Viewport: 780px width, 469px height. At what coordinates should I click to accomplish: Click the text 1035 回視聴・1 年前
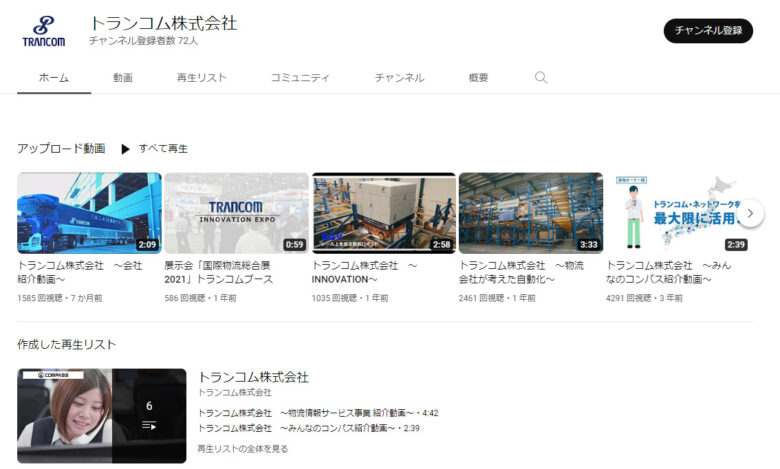click(x=350, y=298)
